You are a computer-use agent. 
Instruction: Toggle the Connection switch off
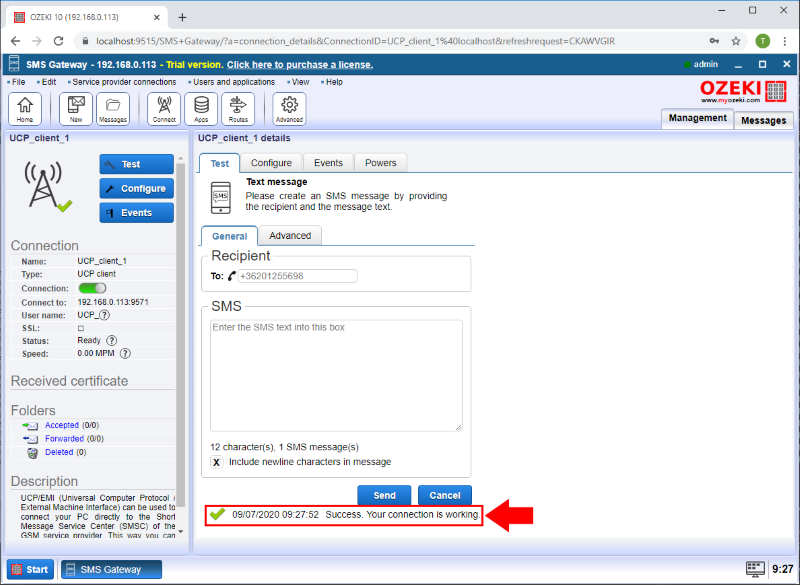click(x=92, y=288)
